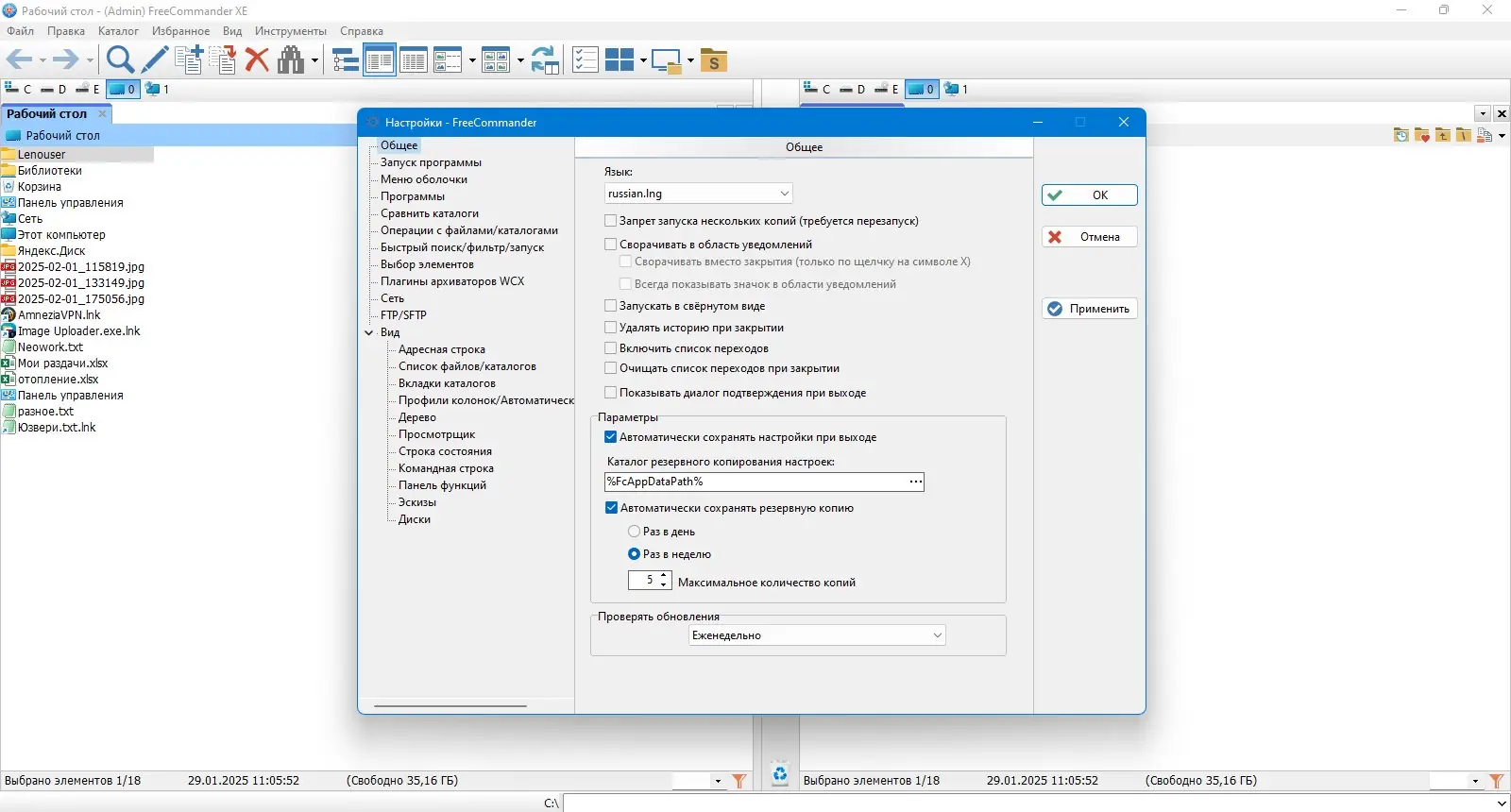Uncheck 'Автоматически сохранять настройки при выходе'
1511x812 pixels.
pos(610,437)
